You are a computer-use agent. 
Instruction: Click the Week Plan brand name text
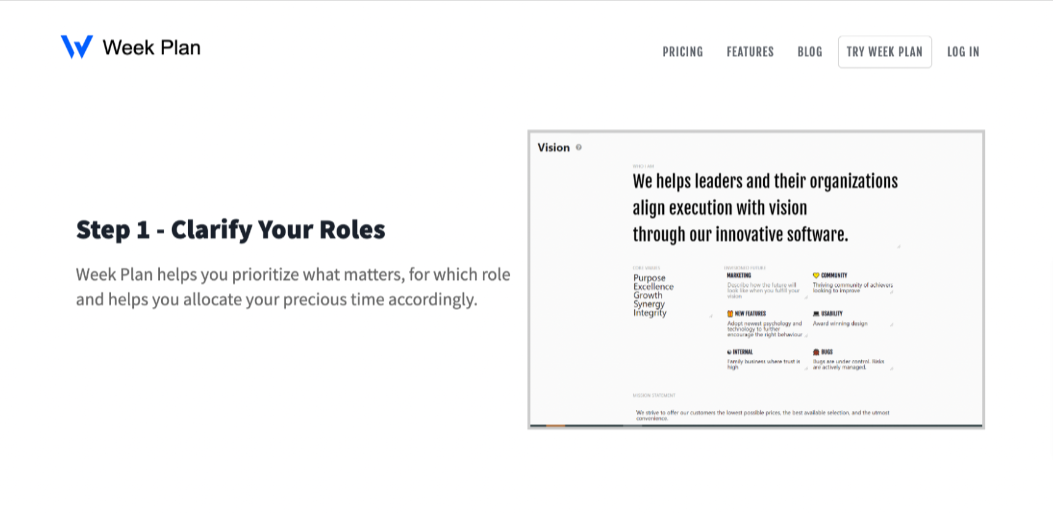coord(151,47)
